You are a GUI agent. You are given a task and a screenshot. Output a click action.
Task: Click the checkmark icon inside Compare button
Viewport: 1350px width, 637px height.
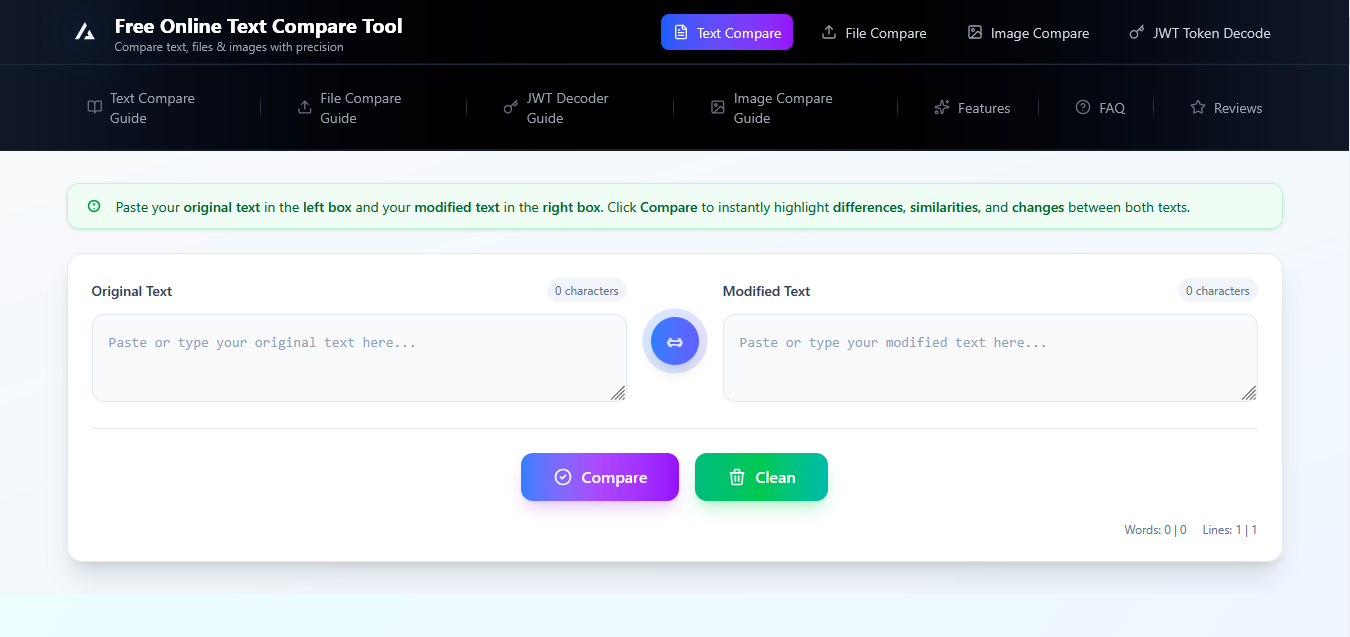(563, 477)
